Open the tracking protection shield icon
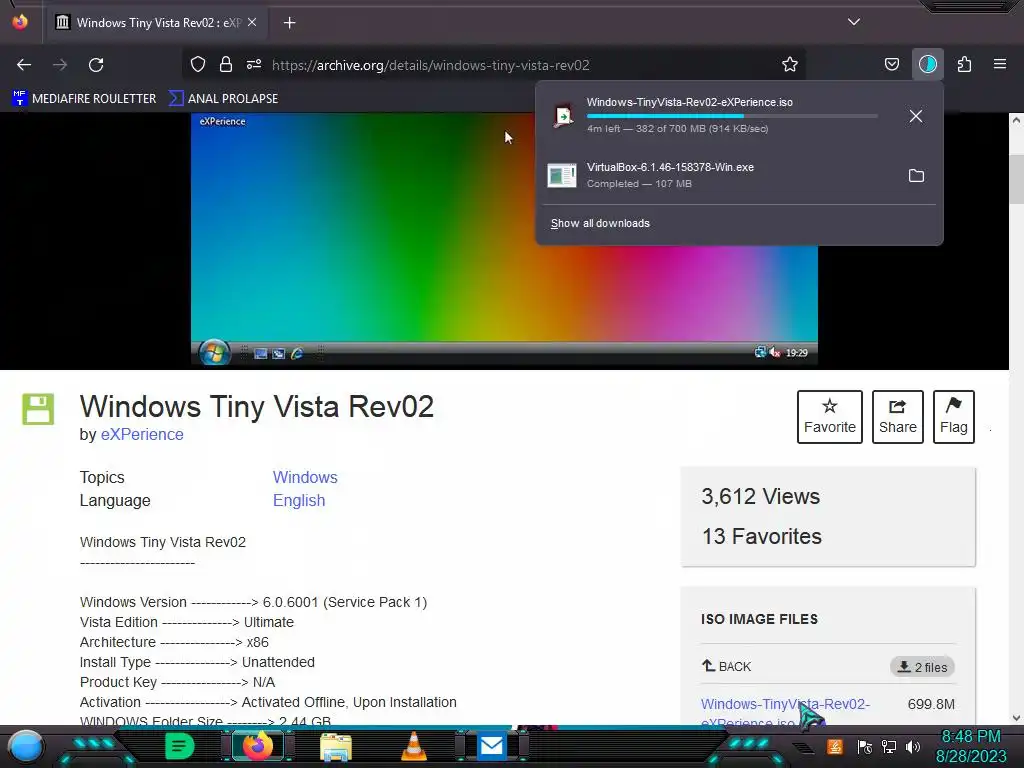1024x768 pixels. tap(198, 64)
